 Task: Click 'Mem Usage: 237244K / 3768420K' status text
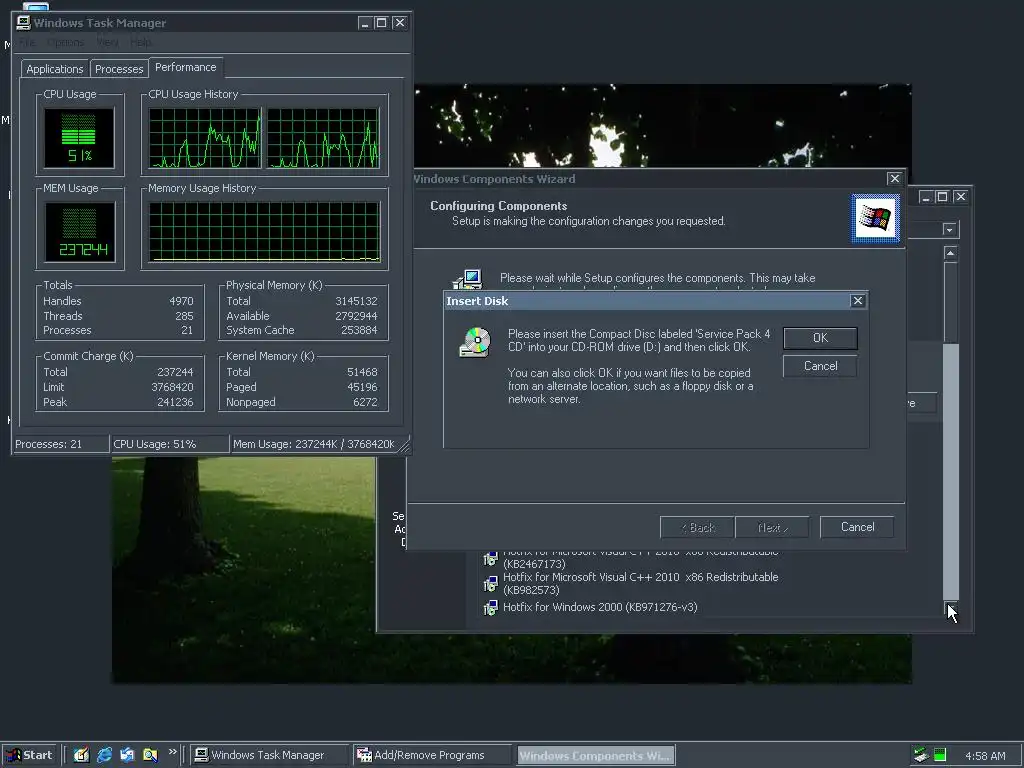pos(313,444)
